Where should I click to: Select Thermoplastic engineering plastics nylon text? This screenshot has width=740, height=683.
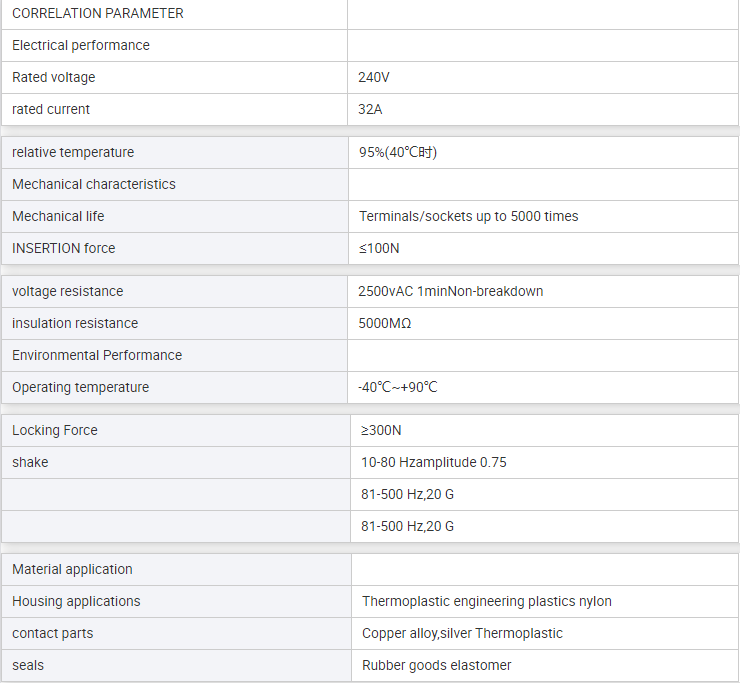tap(487, 601)
